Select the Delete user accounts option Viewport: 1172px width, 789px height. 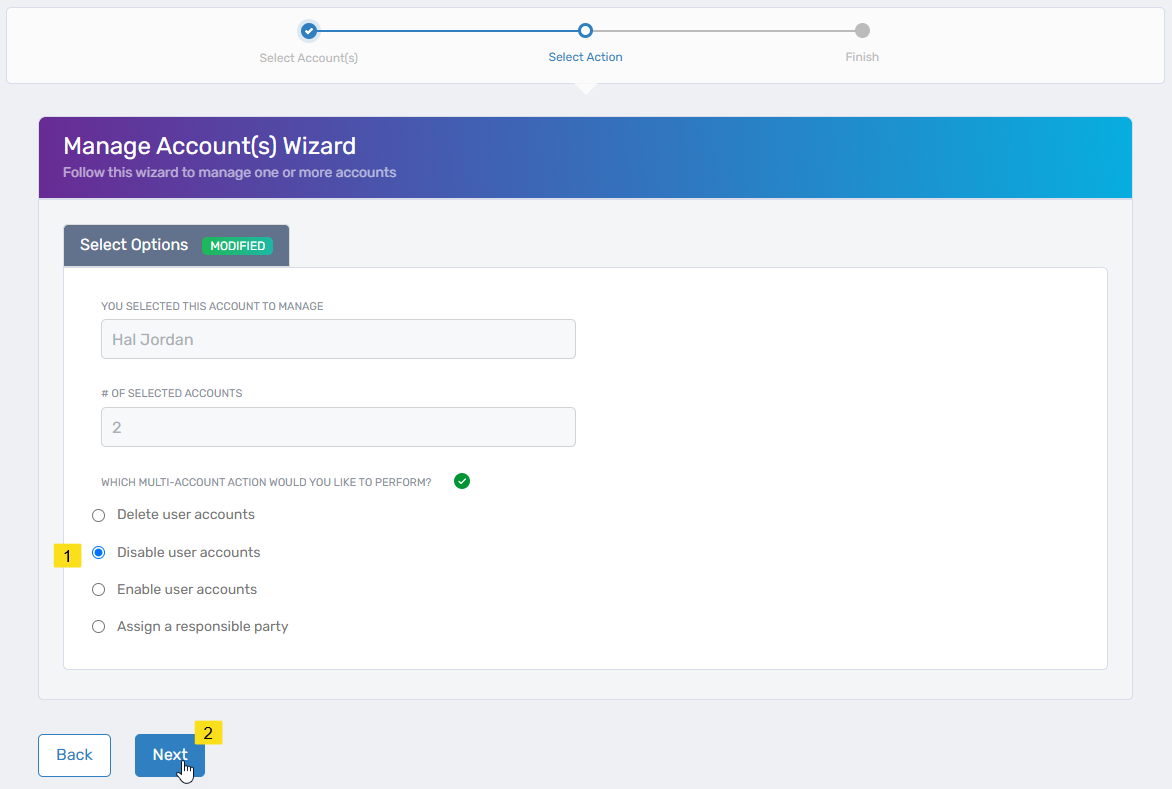pyautogui.click(x=98, y=514)
